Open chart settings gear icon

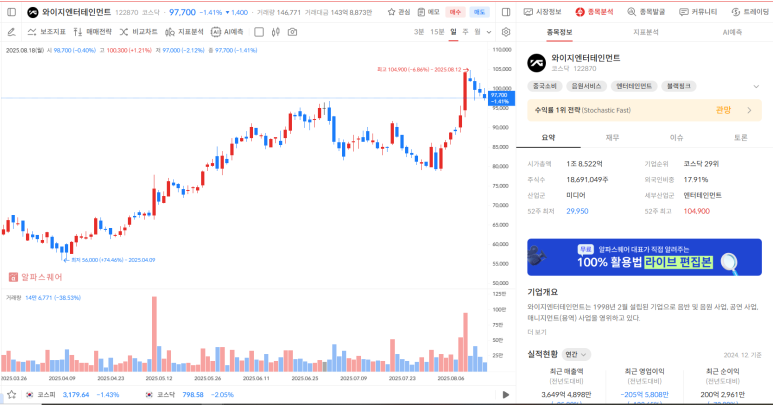pos(506,32)
